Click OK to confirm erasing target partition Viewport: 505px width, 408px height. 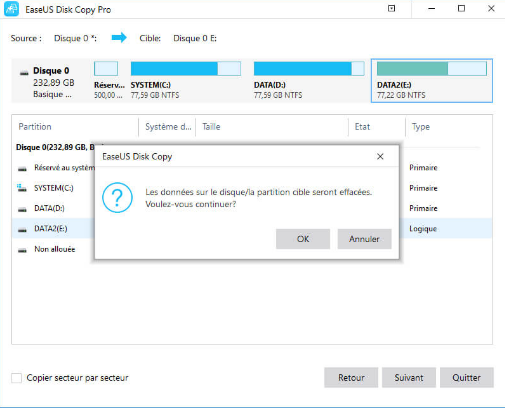click(303, 239)
